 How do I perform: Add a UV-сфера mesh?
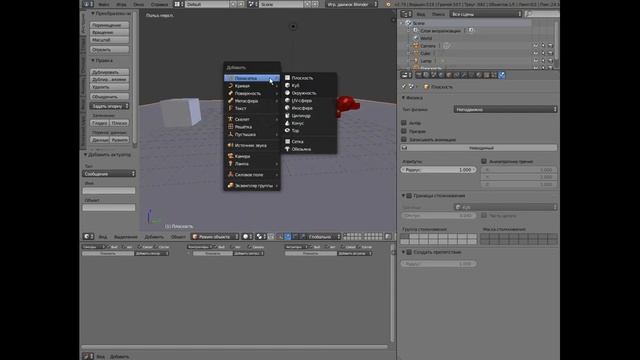(x=310, y=100)
